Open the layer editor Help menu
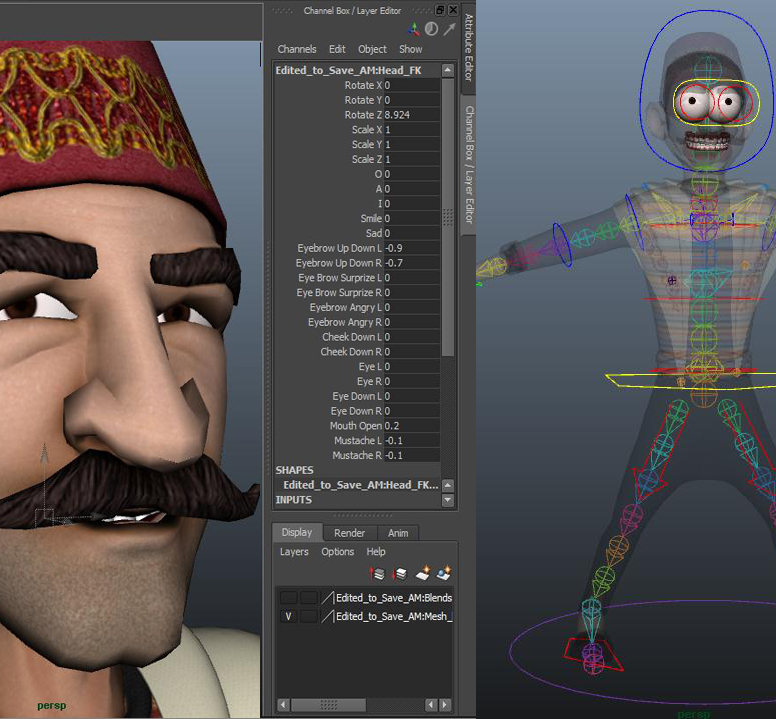 point(376,552)
